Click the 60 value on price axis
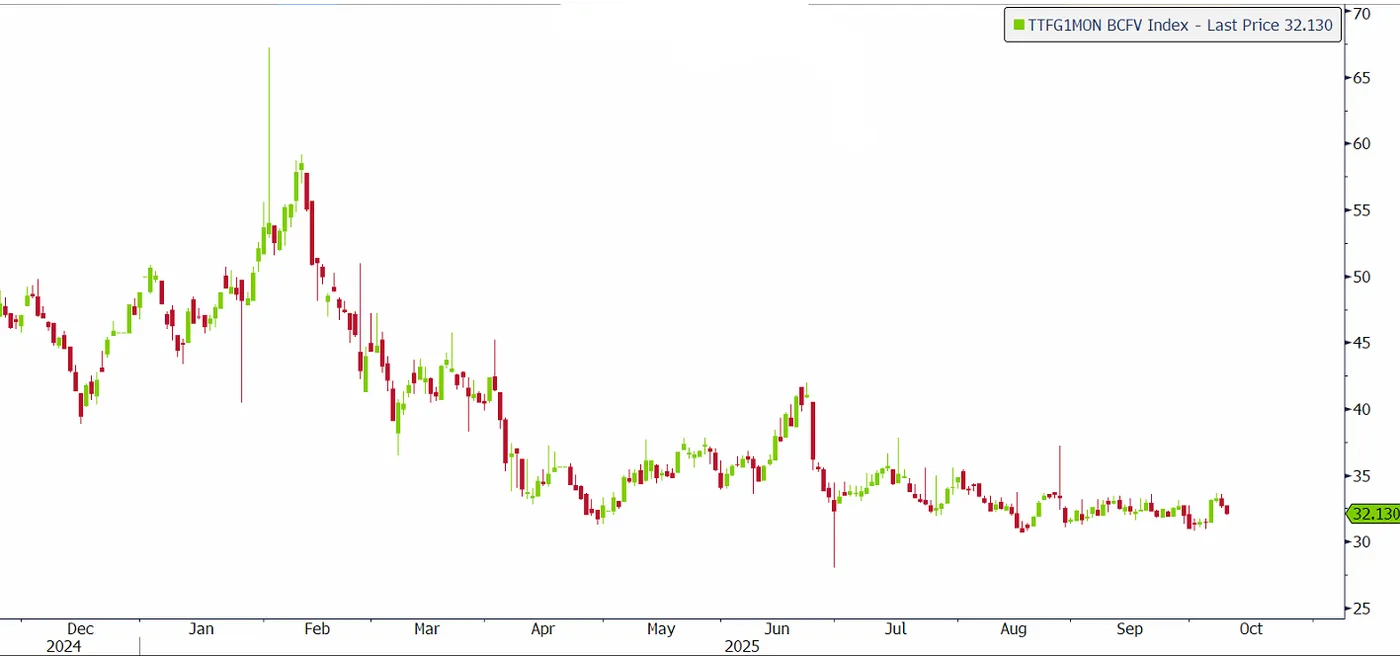The height and width of the screenshot is (656, 1400). (x=1361, y=143)
